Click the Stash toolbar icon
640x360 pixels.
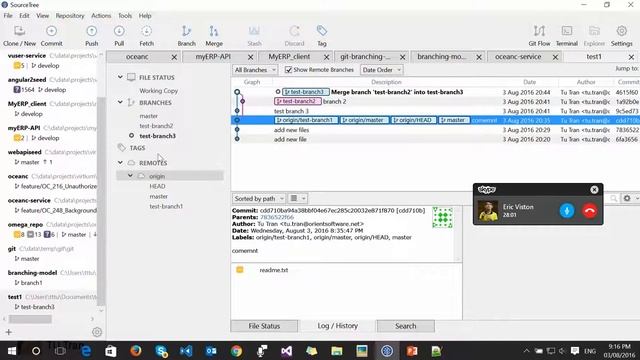click(254, 31)
